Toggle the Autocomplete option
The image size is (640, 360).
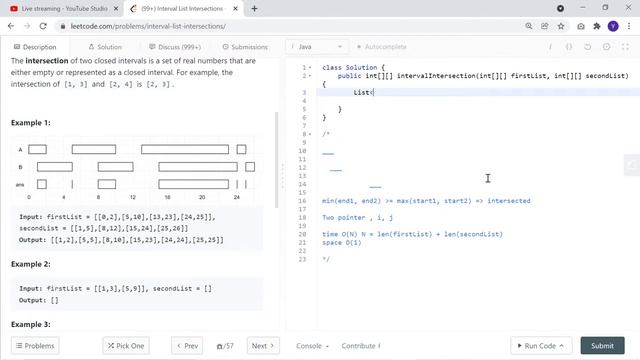382,47
